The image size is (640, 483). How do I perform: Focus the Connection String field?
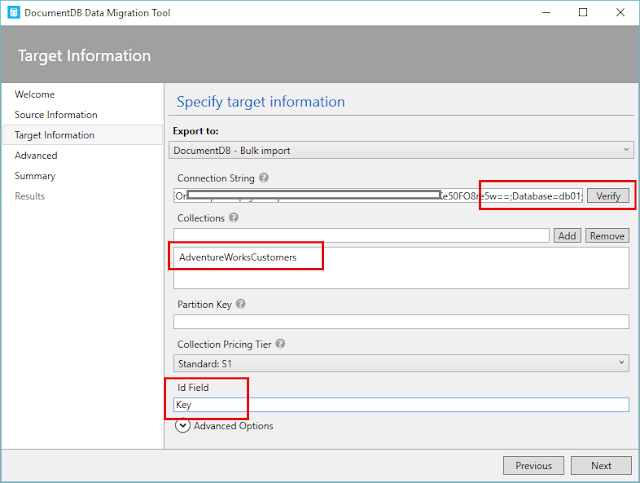pos(378,196)
